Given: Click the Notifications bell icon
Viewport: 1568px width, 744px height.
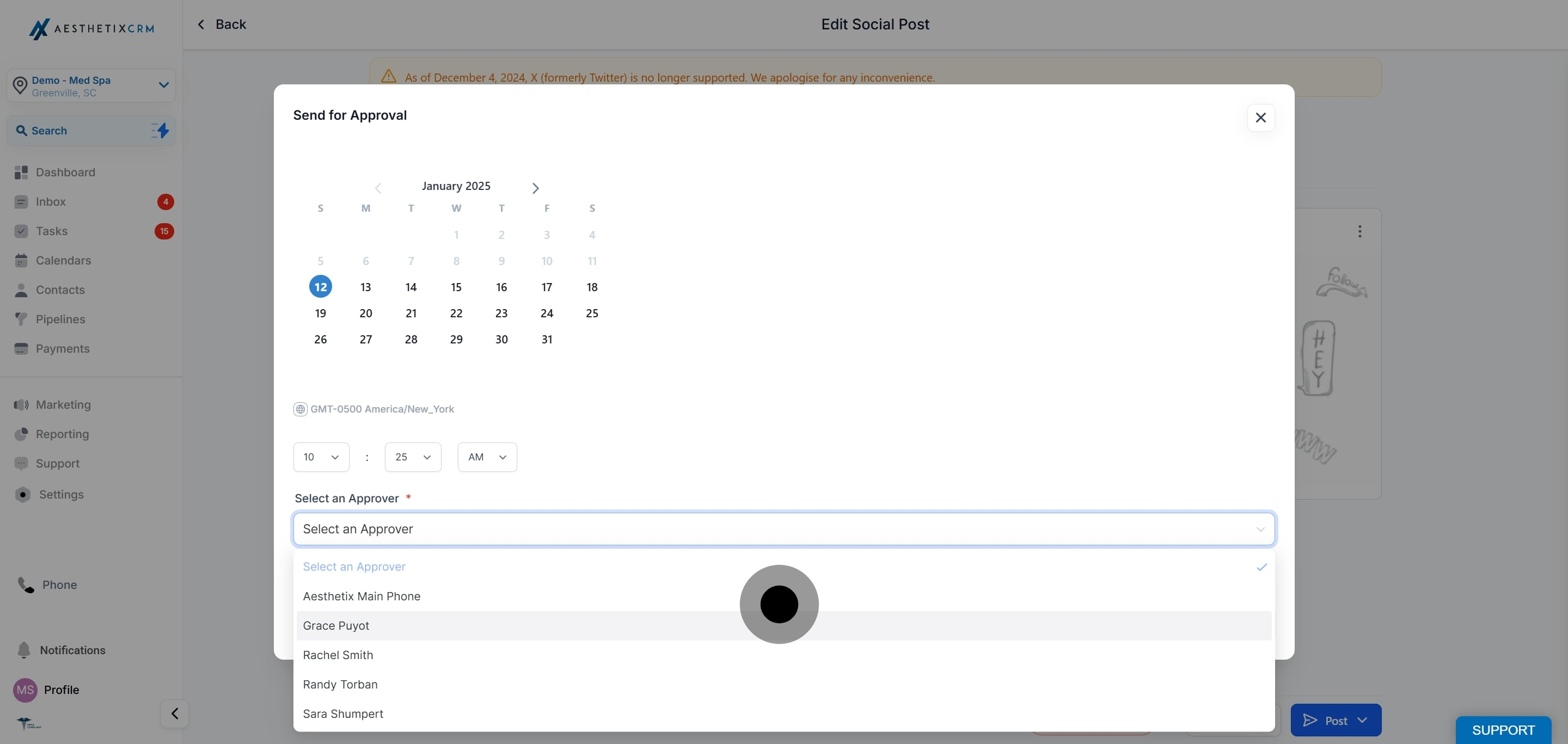Looking at the screenshot, I should [24, 650].
